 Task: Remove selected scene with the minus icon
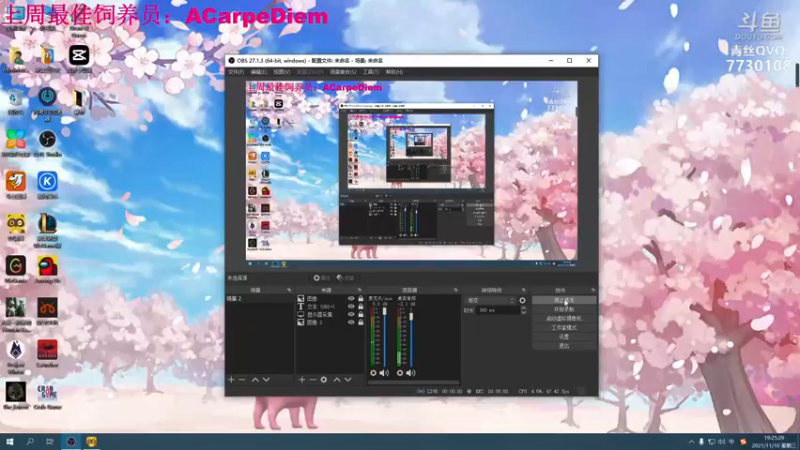click(x=242, y=380)
